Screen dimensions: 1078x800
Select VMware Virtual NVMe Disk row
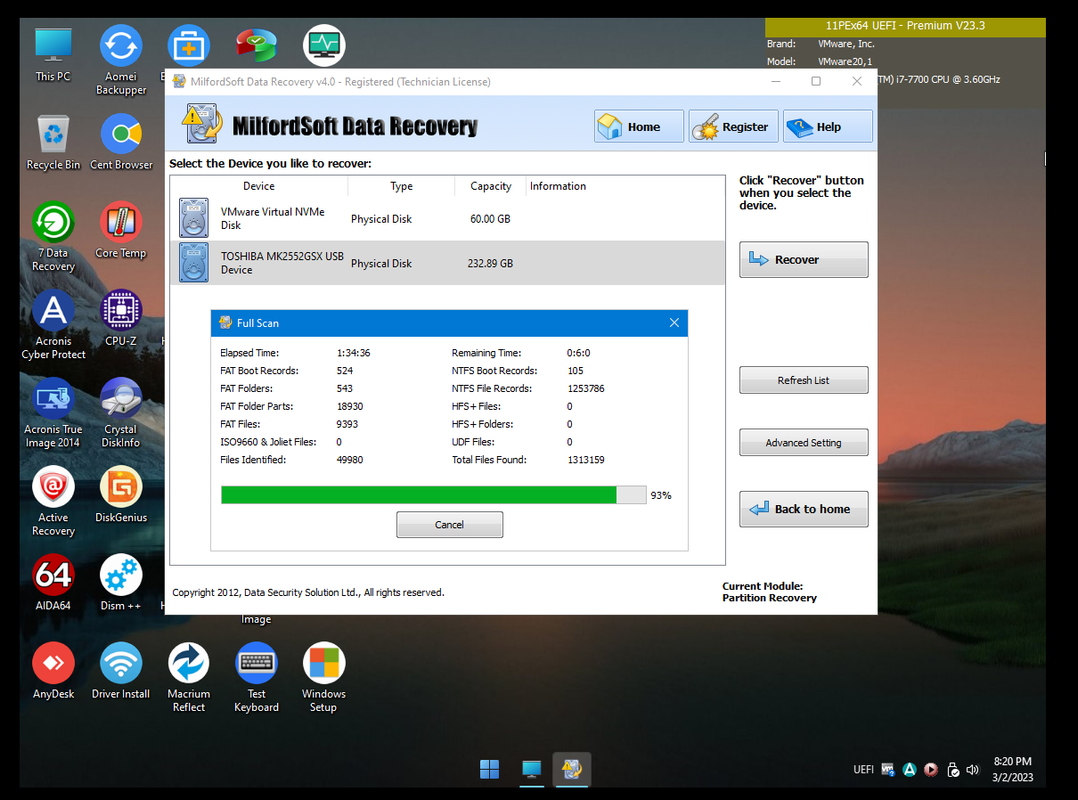point(448,219)
